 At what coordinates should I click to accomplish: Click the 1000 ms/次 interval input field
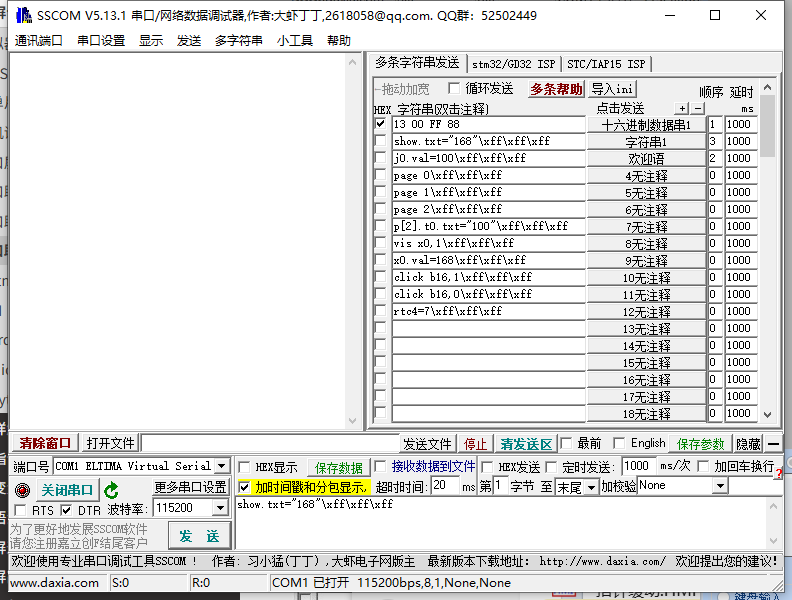(639, 466)
